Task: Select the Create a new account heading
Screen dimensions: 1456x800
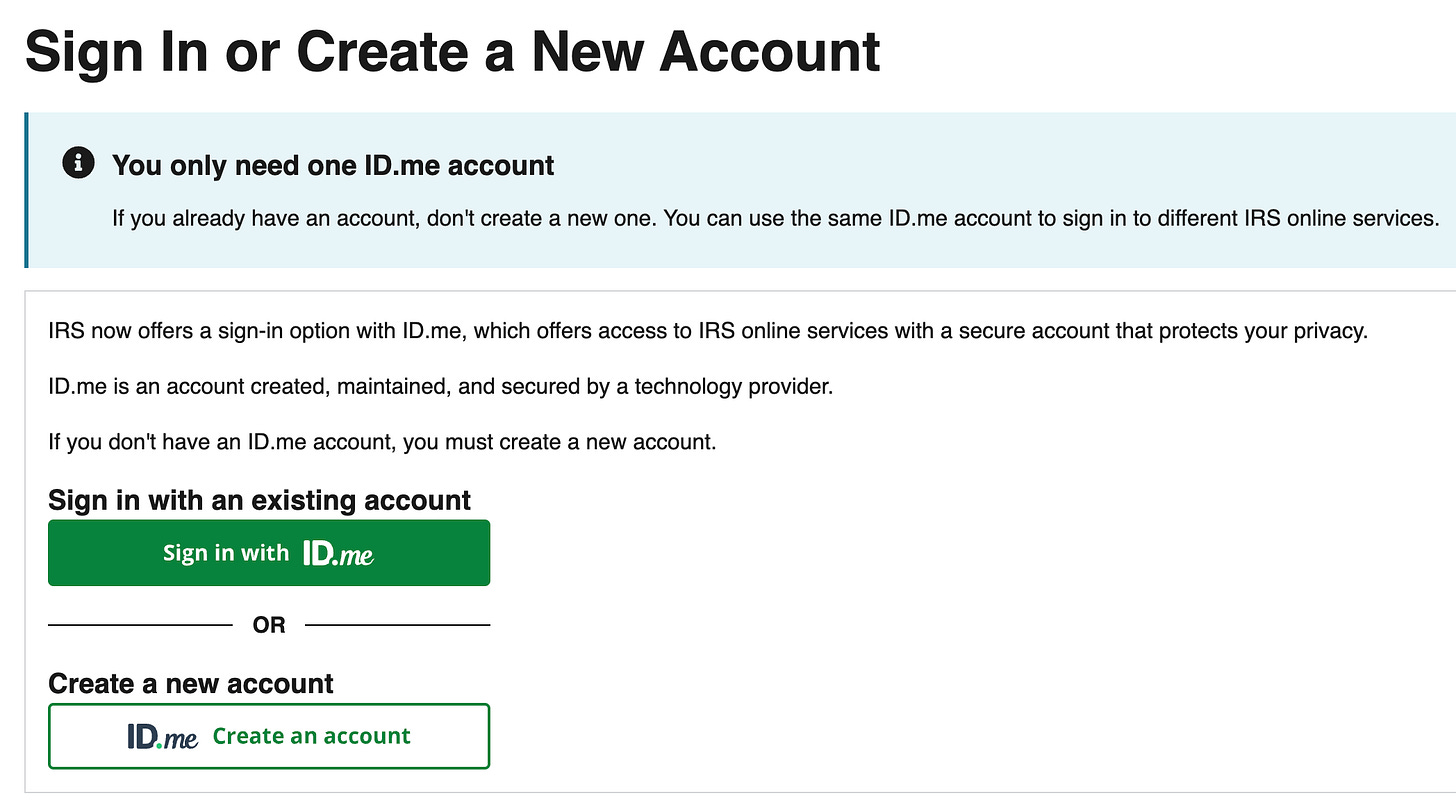Action: coord(190,683)
